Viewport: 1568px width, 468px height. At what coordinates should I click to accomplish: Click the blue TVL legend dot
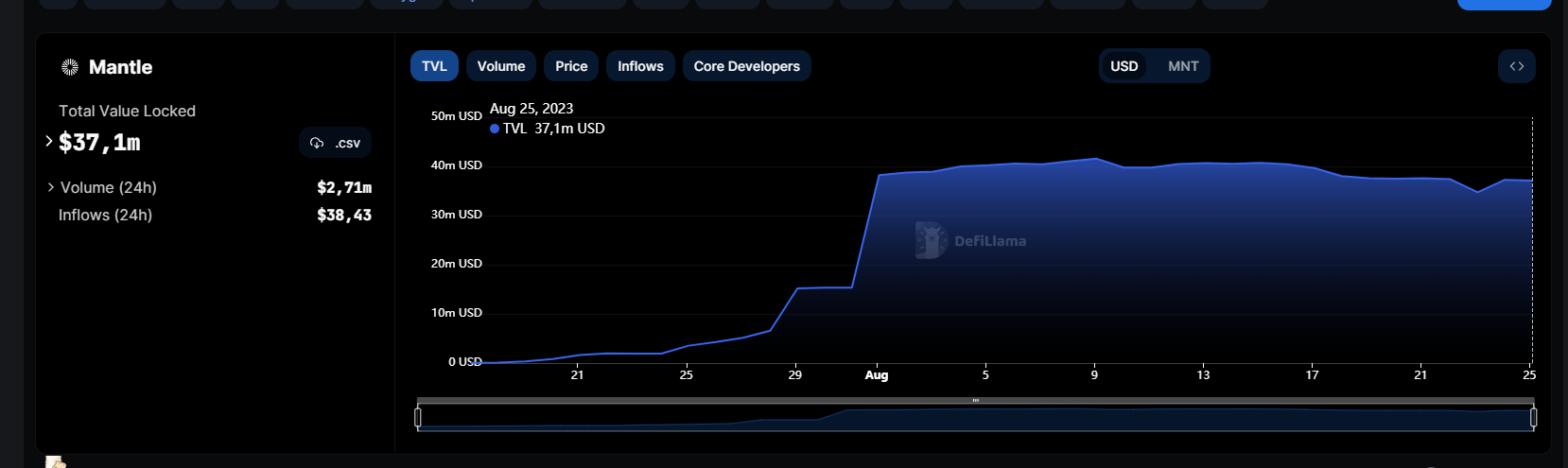[x=495, y=129]
